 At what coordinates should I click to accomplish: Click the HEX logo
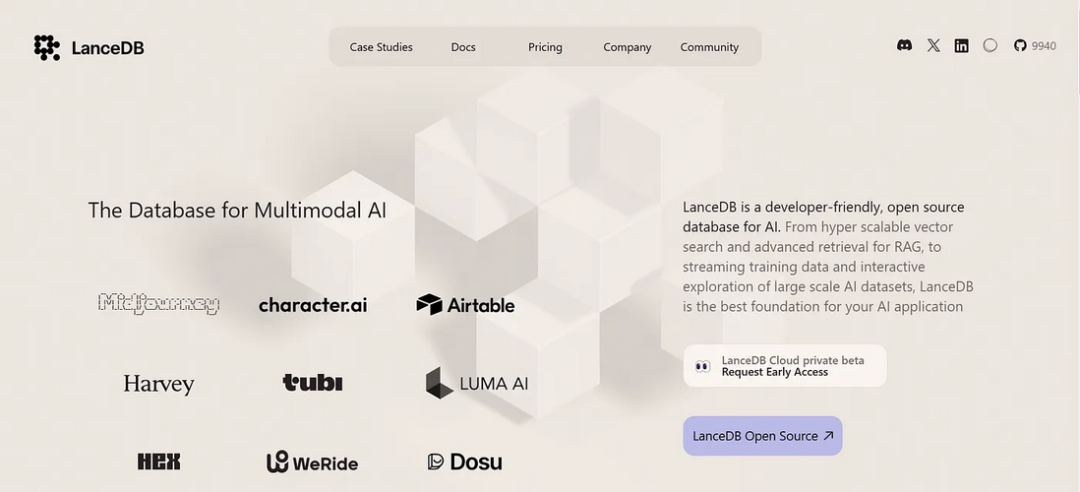click(159, 462)
